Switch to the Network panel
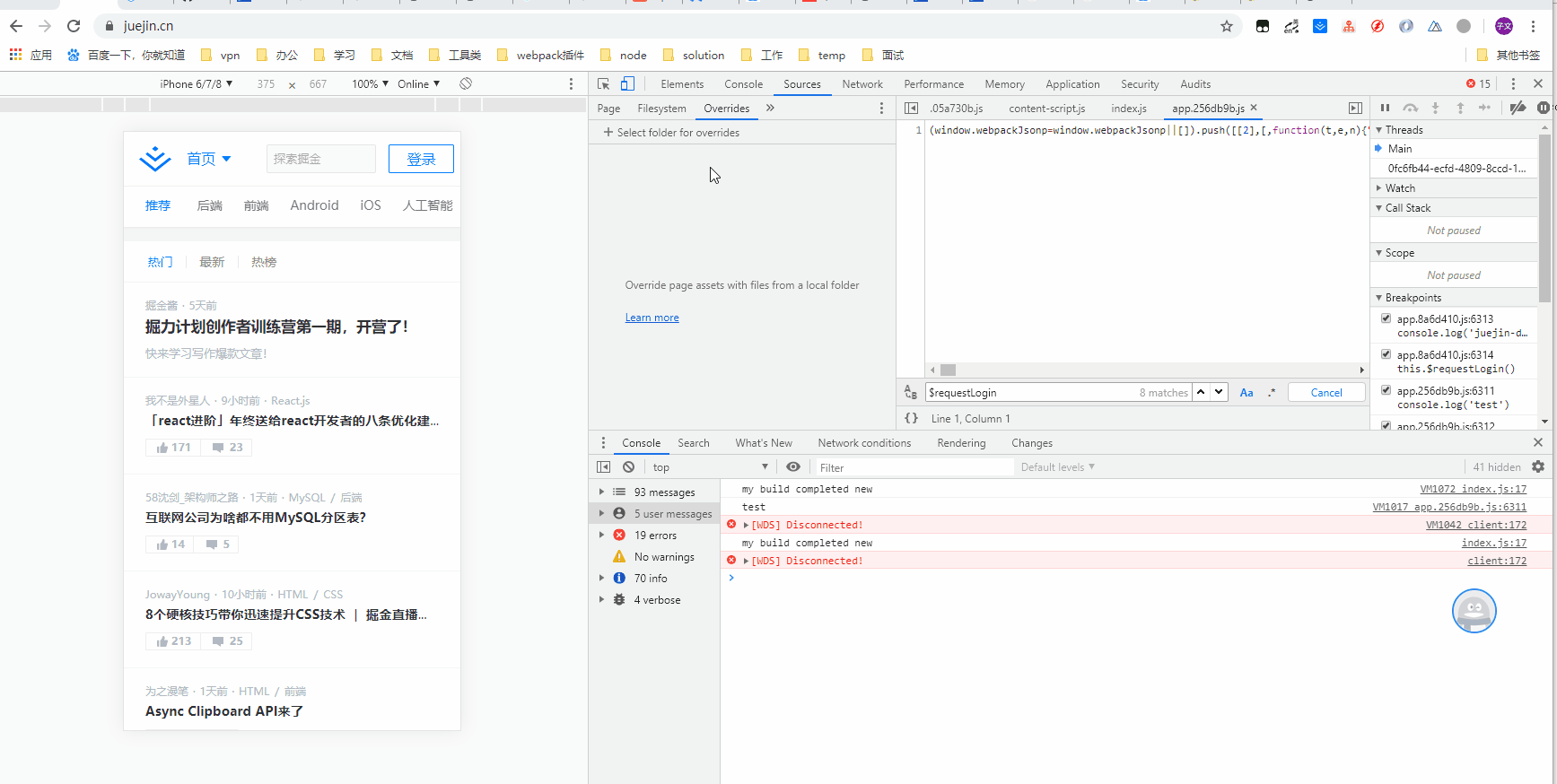The image size is (1557, 784). tap(862, 83)
